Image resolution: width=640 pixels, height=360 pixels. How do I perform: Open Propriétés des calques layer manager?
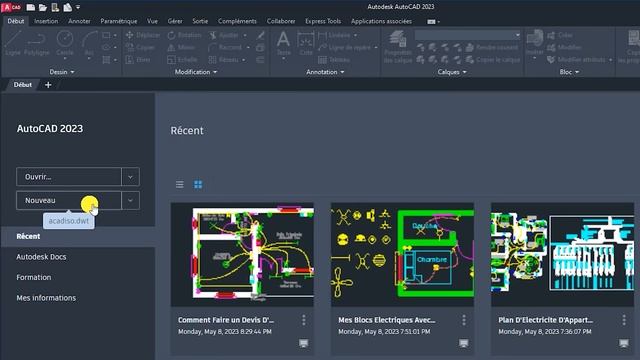coord(398,47)
